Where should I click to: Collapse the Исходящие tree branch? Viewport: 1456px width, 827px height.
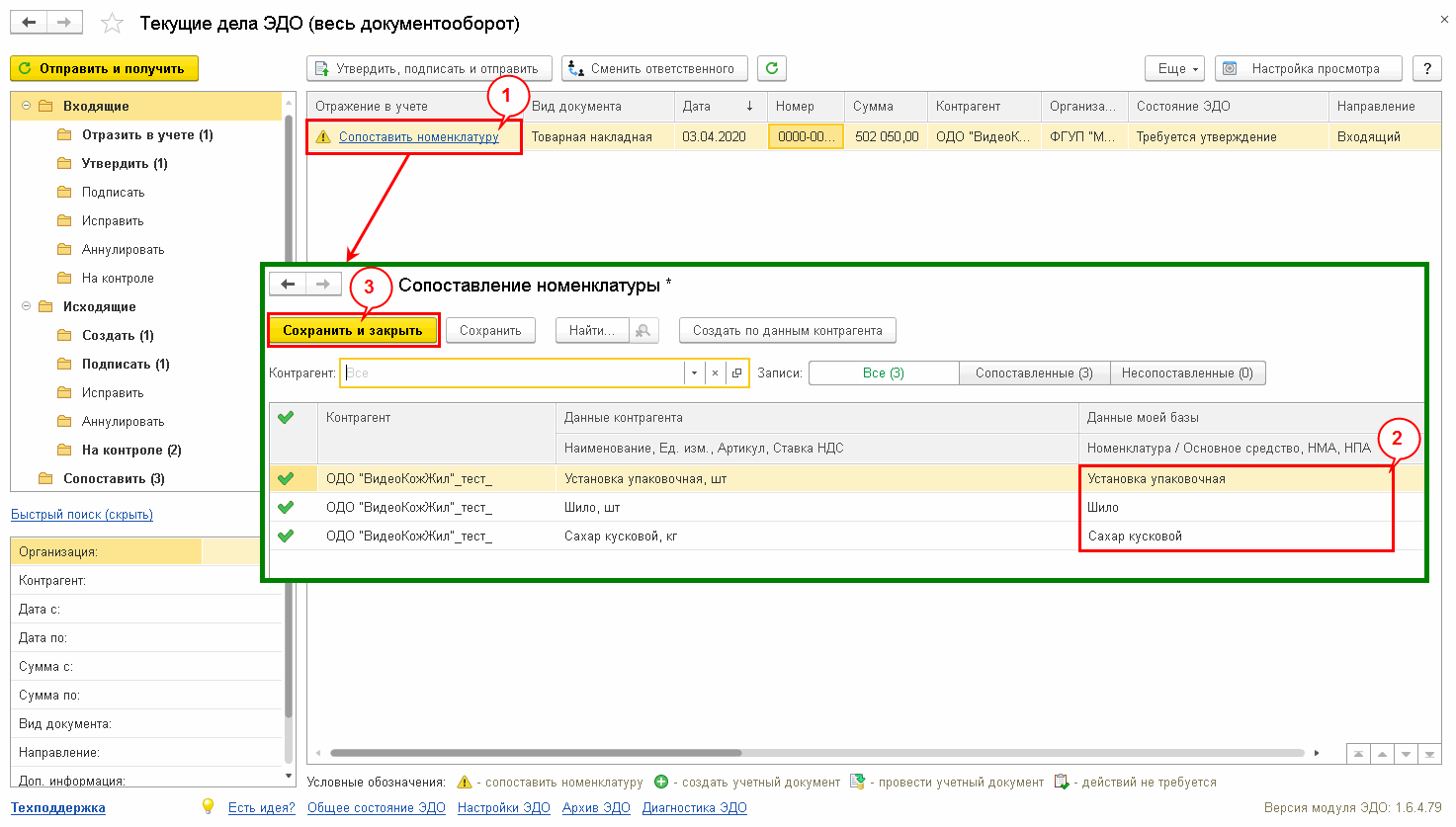(26, 306)
